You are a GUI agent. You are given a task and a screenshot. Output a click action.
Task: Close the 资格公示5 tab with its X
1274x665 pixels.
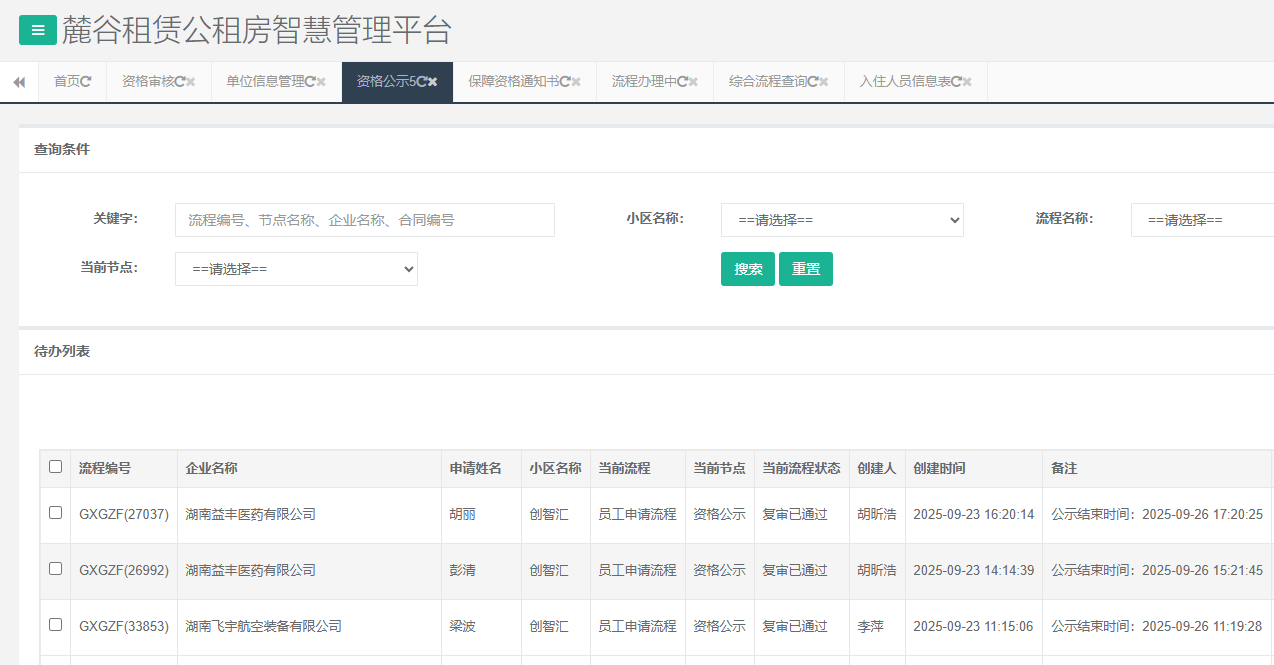(433, 82)
